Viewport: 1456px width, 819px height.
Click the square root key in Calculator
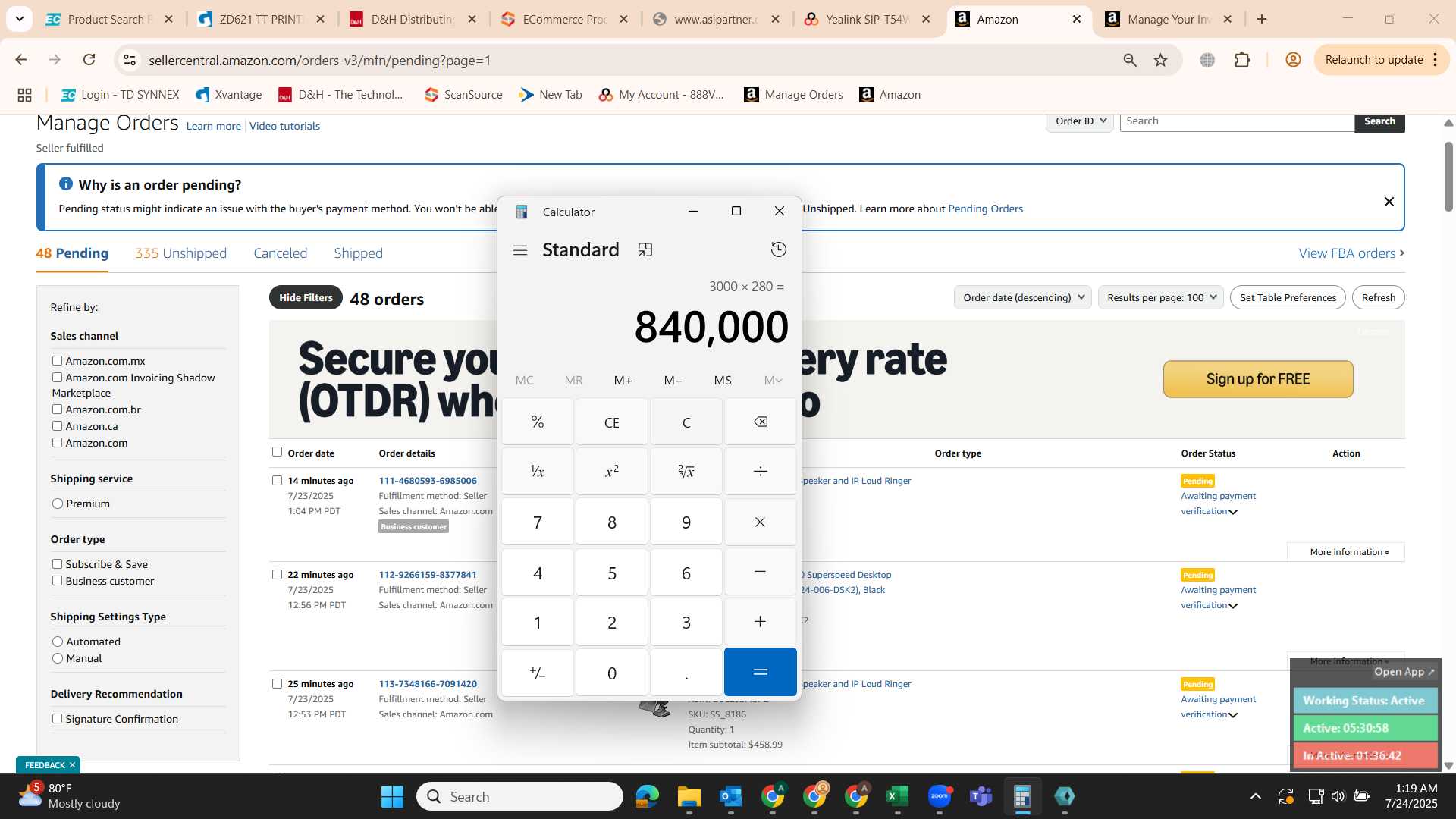(x=686, y=472)
